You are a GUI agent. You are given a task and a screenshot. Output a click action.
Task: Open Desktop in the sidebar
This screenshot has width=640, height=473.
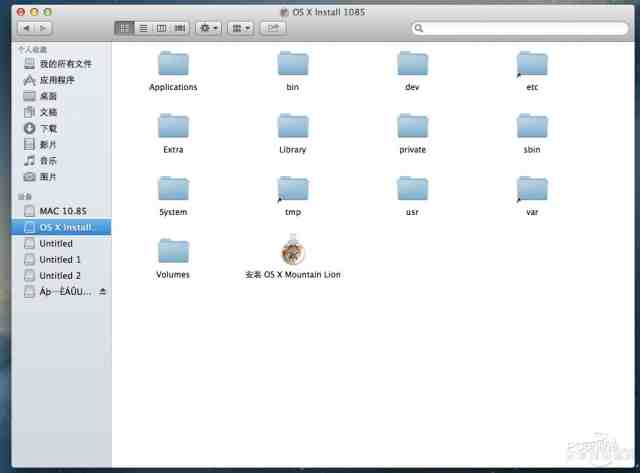point(61,96)
